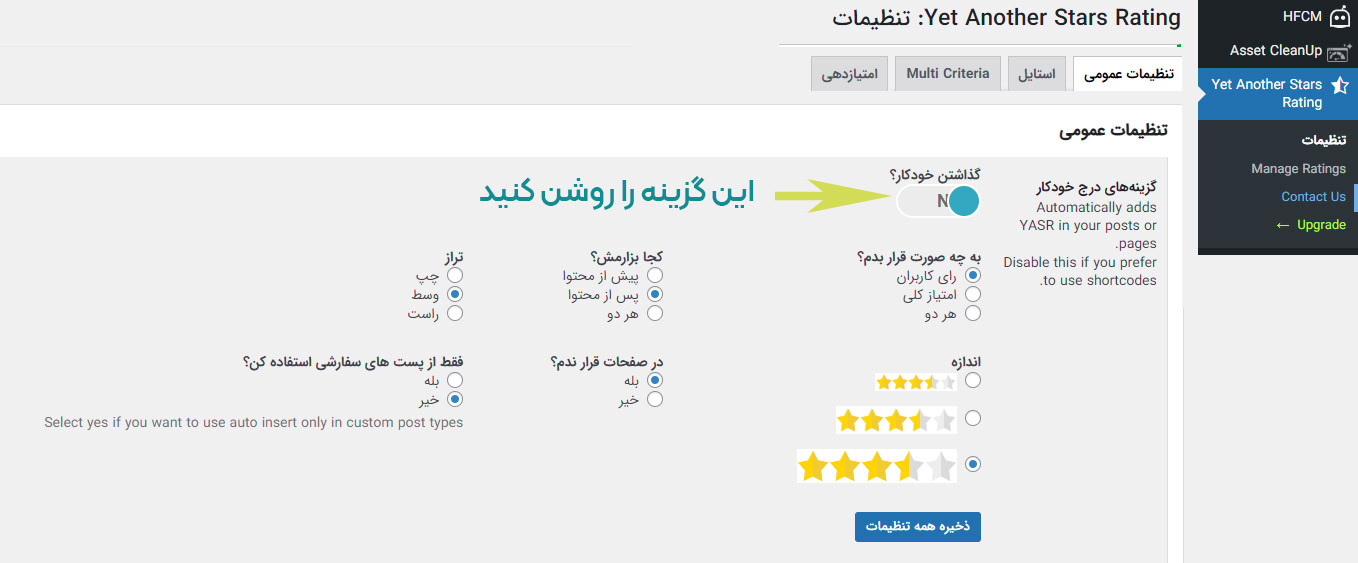Choose چپ alignment radio button

(455, 275)
